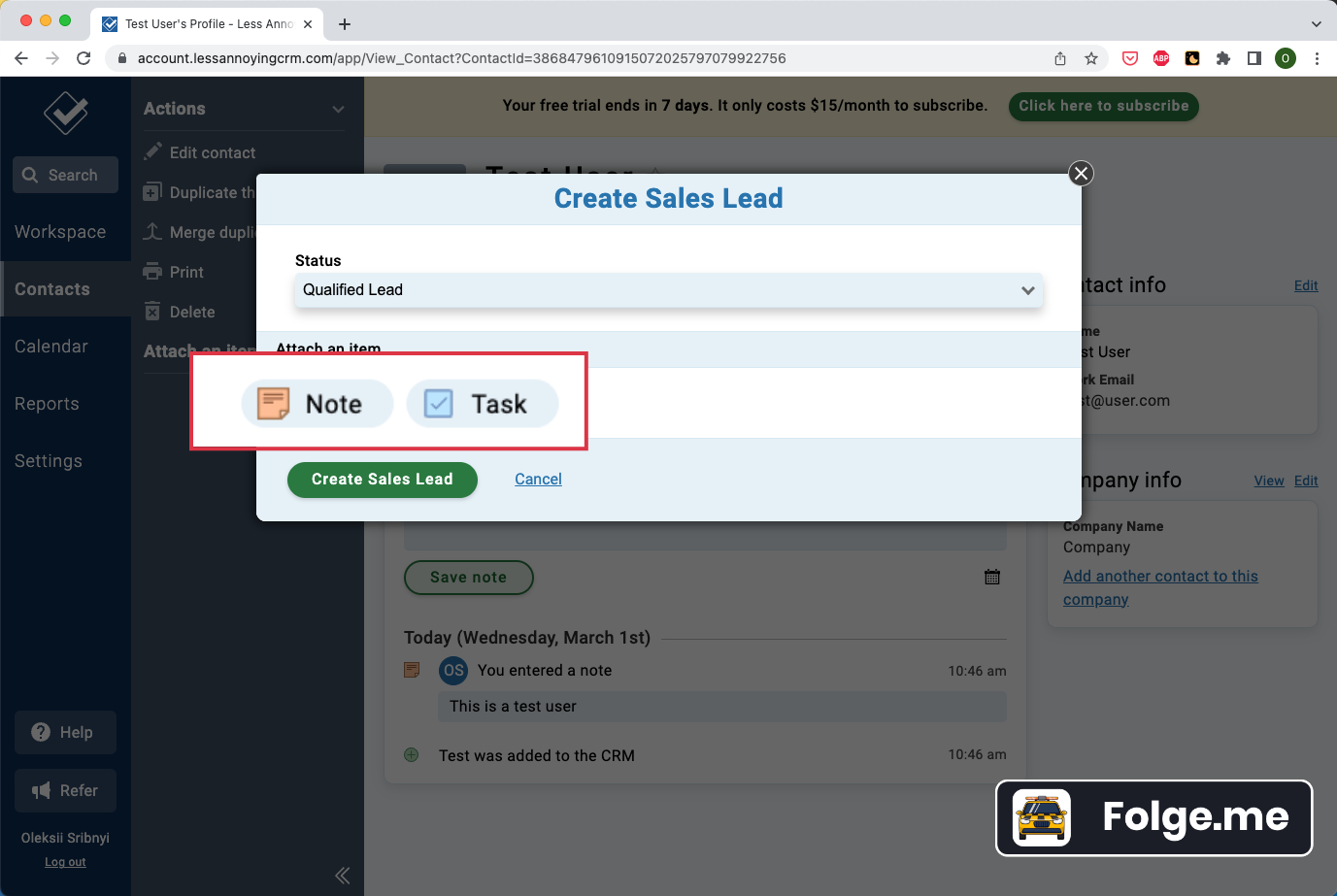
Task: Click the calendar icon beside Save note
Action: 991,578
